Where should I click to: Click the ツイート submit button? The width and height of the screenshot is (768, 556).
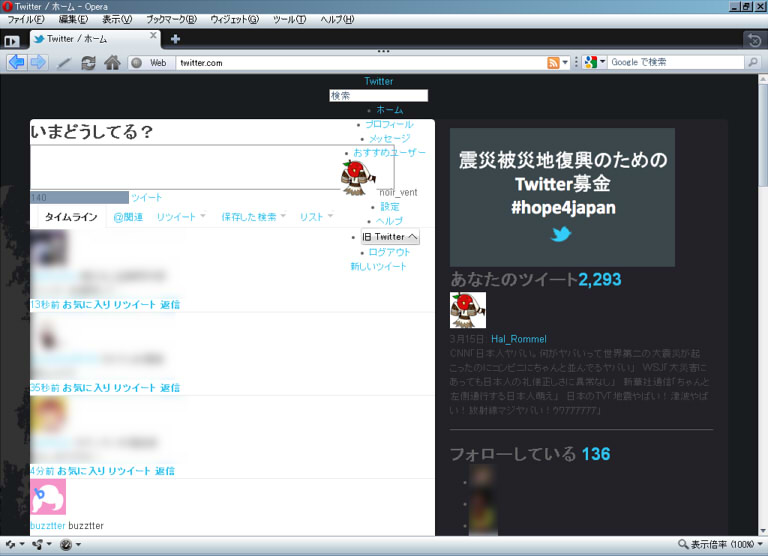pos(146,197)
